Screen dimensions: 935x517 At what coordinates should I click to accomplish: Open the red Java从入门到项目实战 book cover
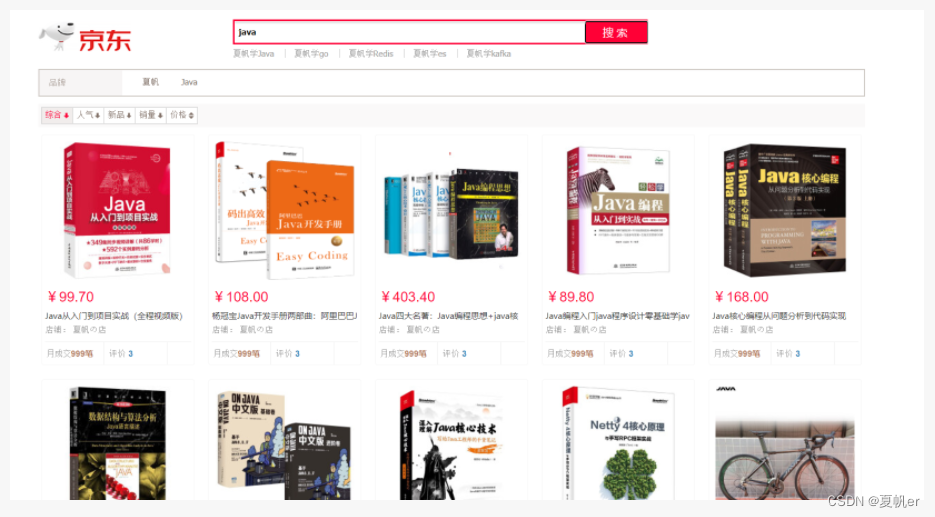117,210
